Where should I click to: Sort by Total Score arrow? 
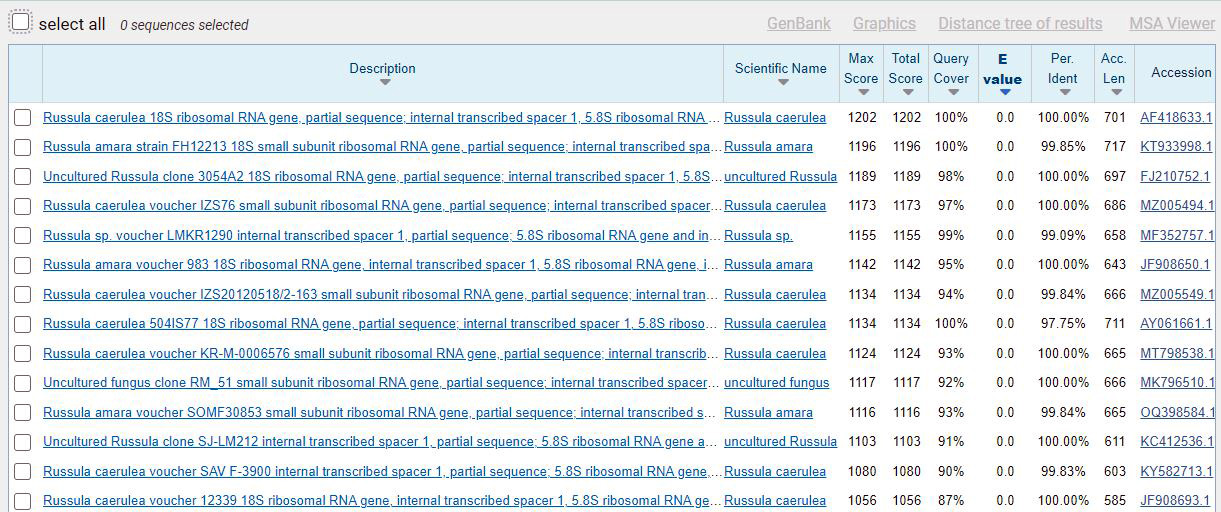[906, 93]
